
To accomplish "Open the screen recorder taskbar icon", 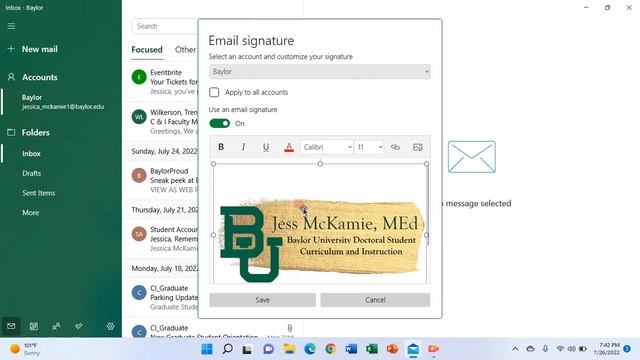I will tap(433, 349).
